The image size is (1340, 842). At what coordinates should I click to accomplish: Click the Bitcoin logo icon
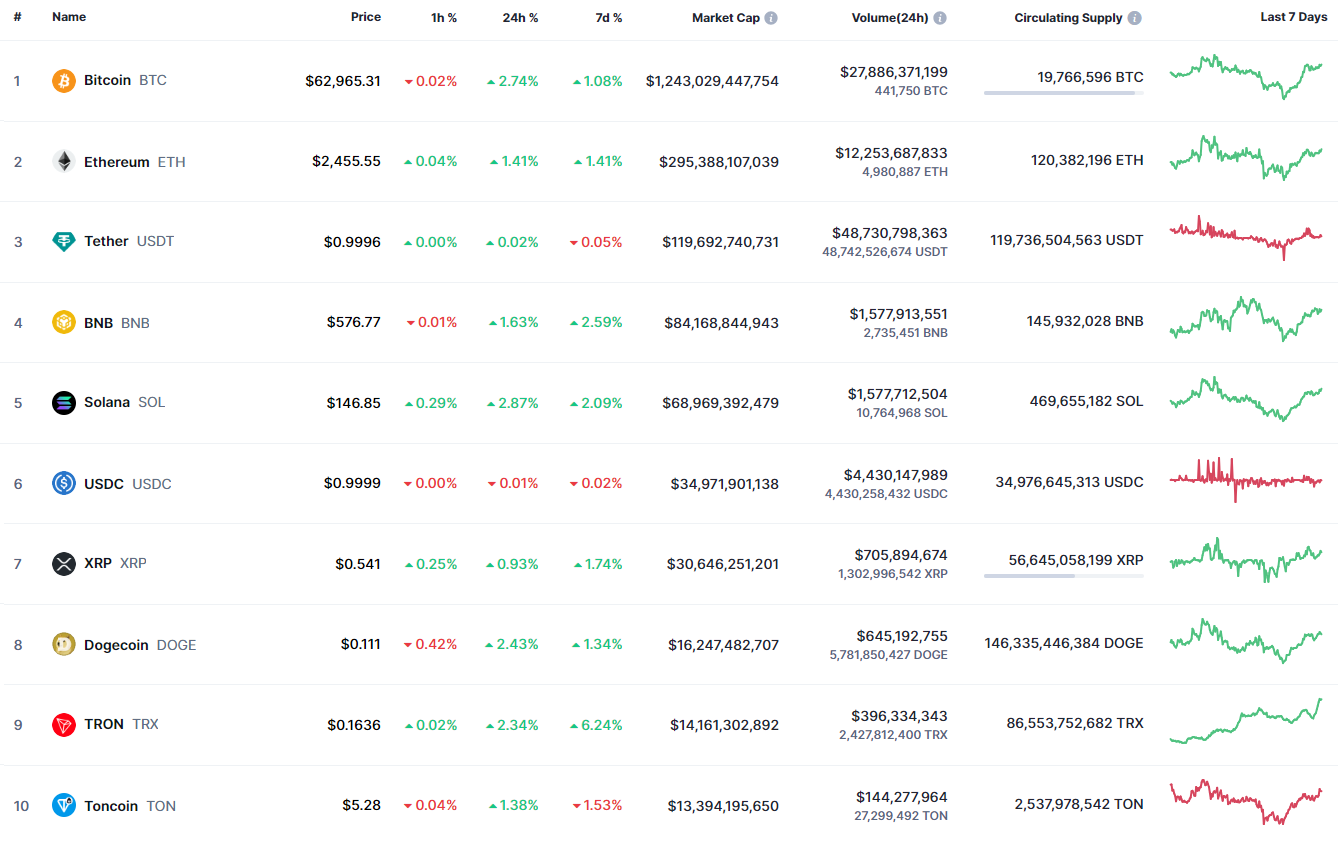tap(64, 81)
